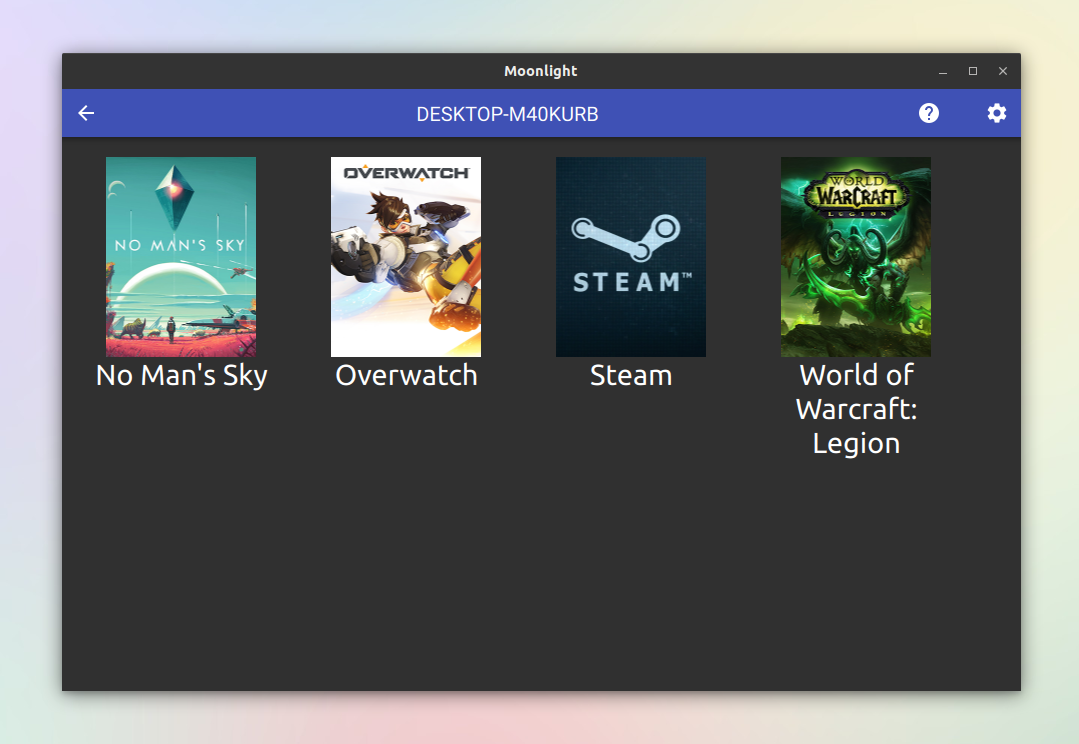The image size is (1079, 744).
Task: Click the DESKTOP-M40KURB host name header
Action: tap(507, 114)
